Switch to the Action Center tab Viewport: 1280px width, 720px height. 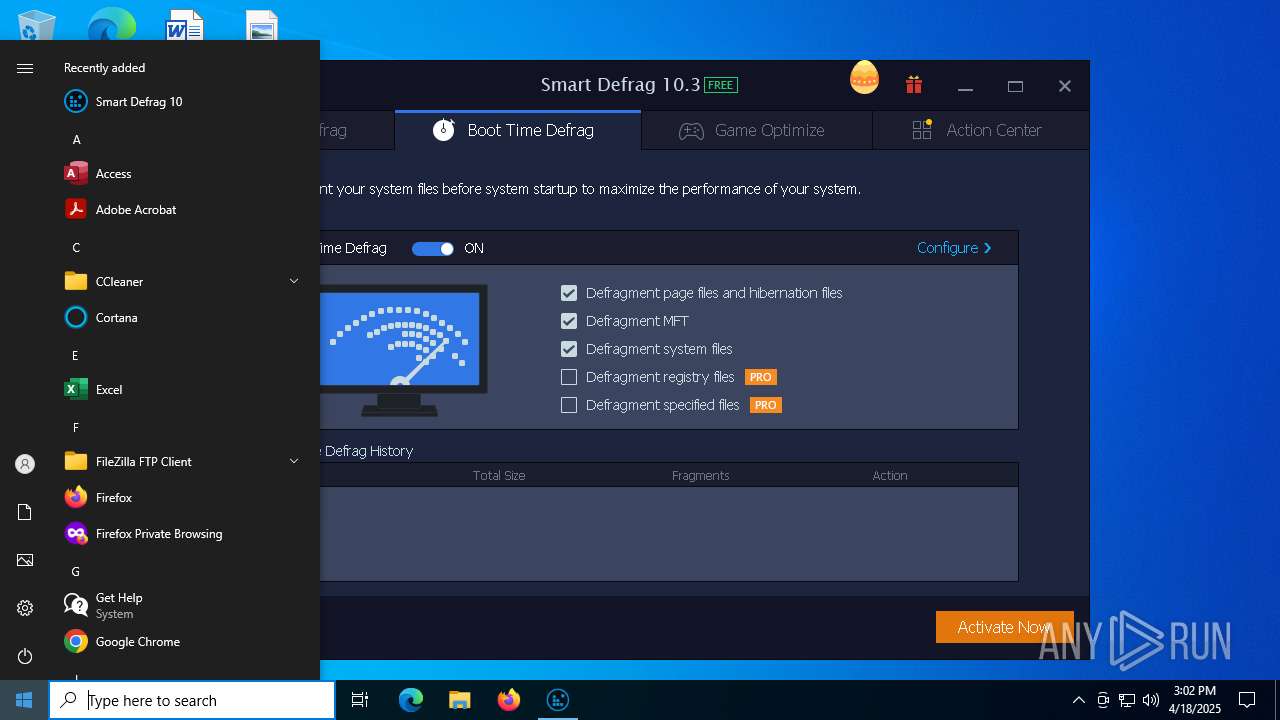tap(980, 130)
